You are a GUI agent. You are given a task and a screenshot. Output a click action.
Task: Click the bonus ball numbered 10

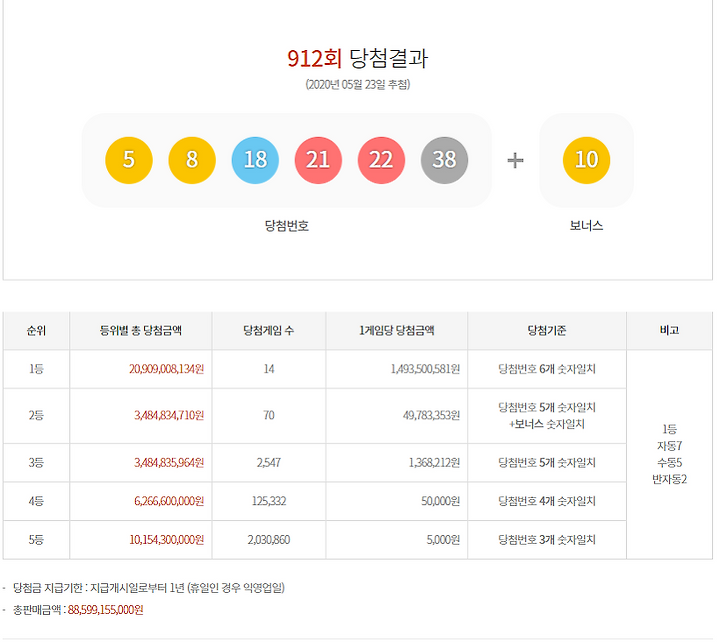[586, 160]
